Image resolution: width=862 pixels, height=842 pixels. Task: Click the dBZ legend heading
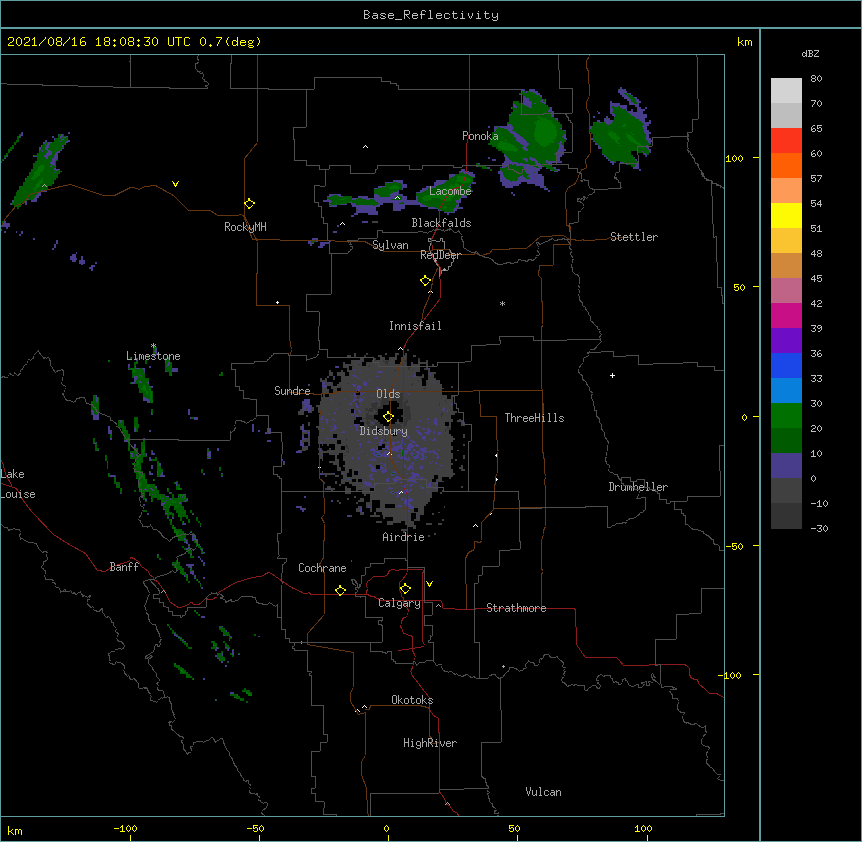point(810,53)
